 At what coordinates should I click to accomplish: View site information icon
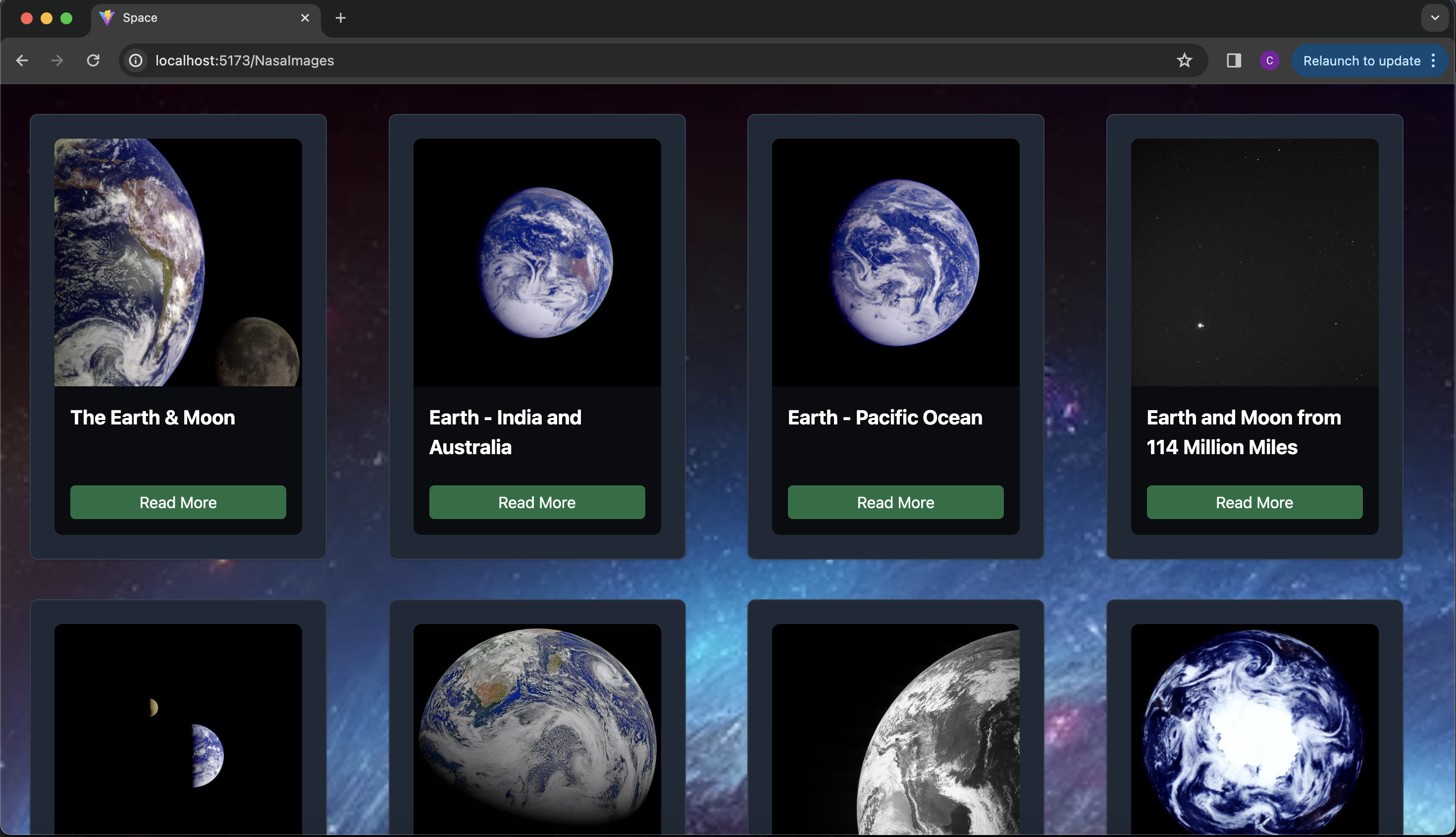(x=136, y=60)
